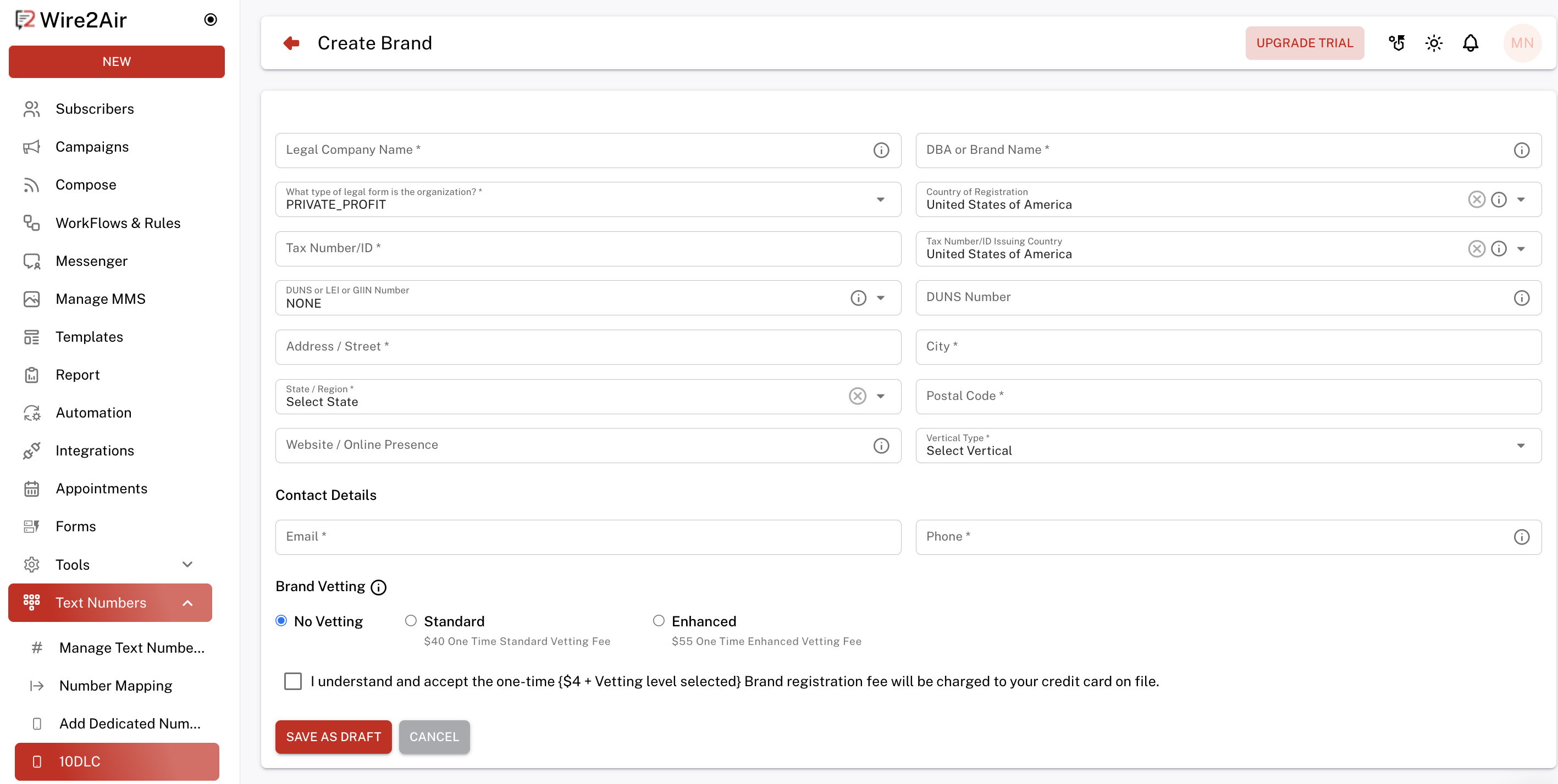Toggle the light/dark theme sun icon
The image size is (1558, 784).
pyautogui.click(x=1433, y=43)
